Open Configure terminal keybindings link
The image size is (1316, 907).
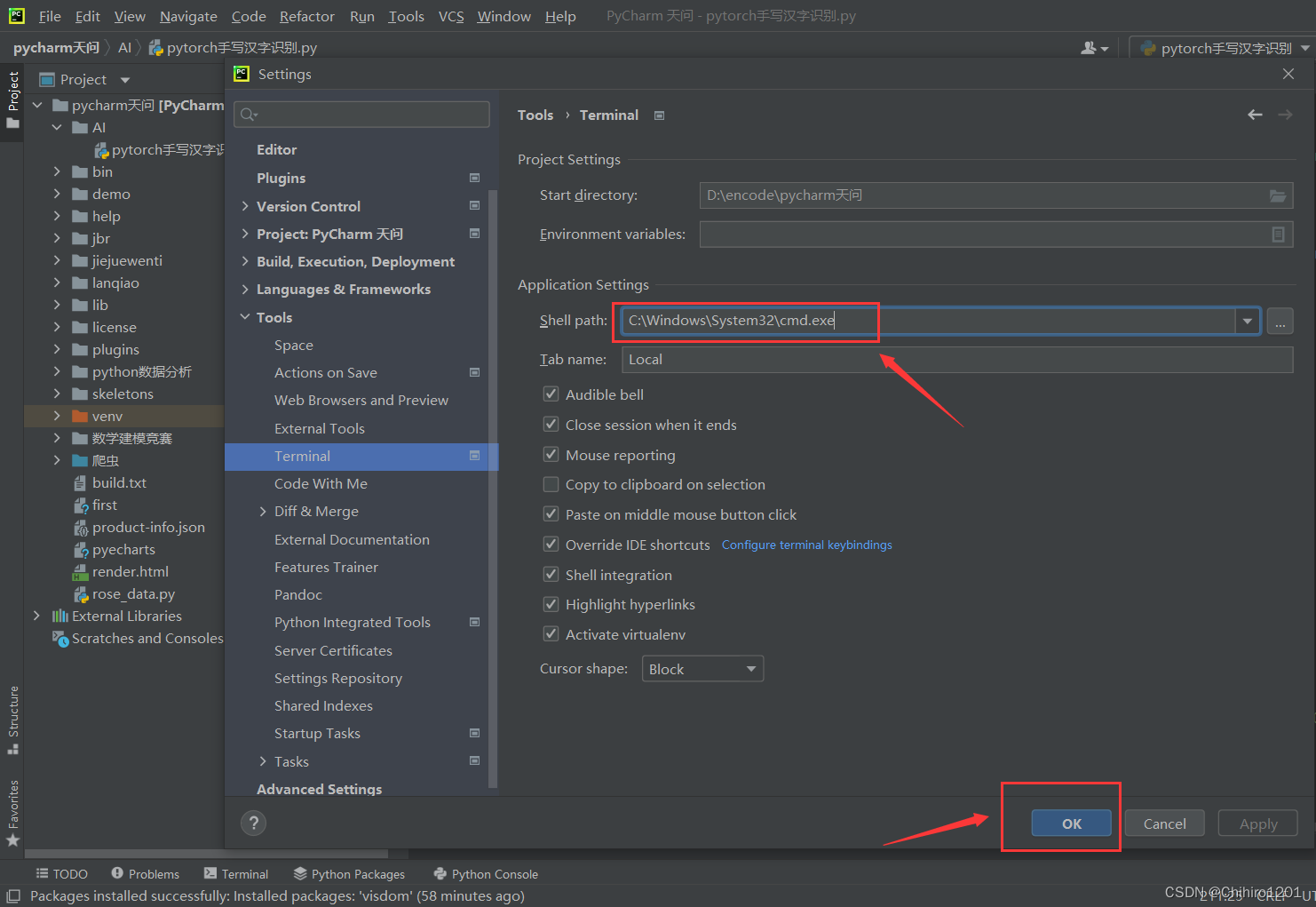[806, 545]
